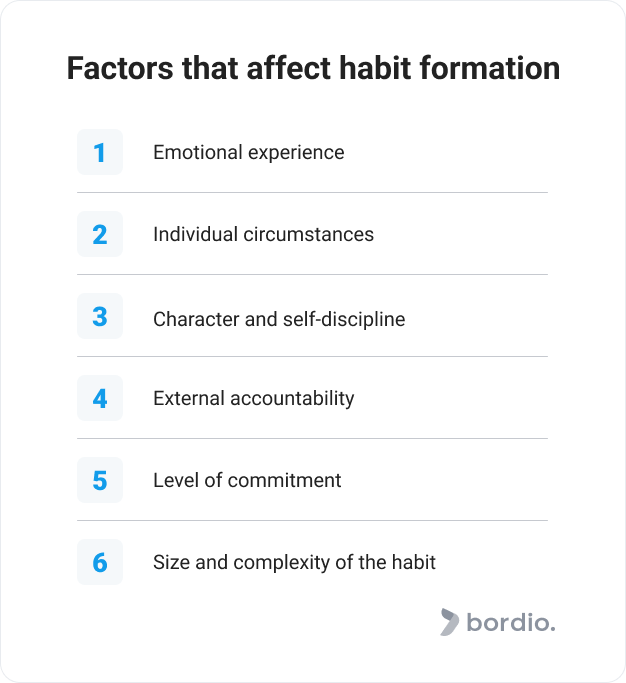Select the External accountability item

254,399
